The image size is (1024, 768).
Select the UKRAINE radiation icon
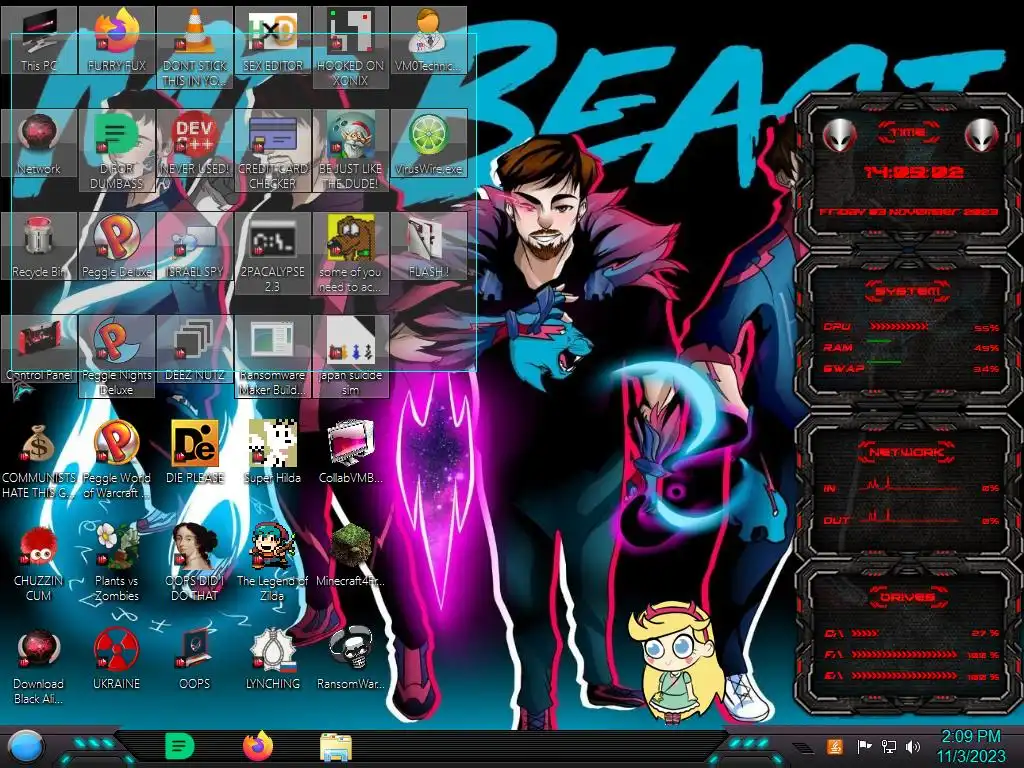117,659
